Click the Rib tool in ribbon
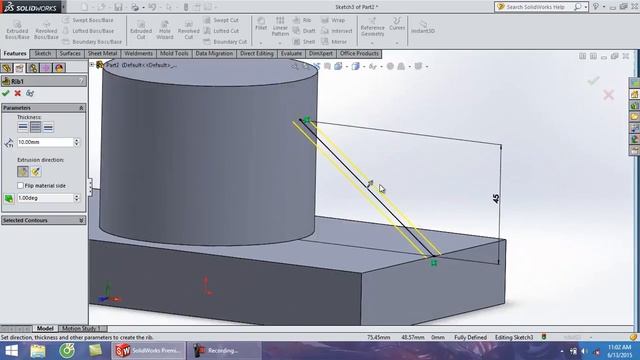640x360 pixels. tap(302, 20)
